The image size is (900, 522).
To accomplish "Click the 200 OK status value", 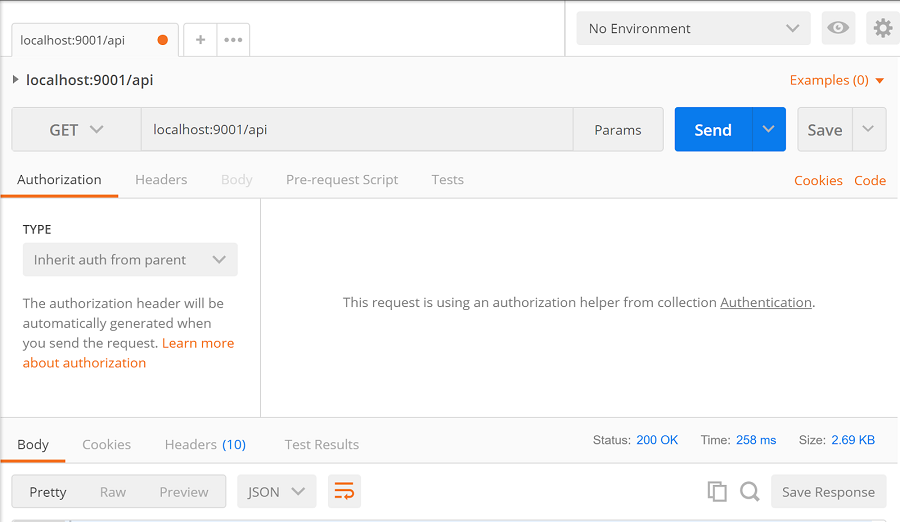I will [x=657, y=440].
